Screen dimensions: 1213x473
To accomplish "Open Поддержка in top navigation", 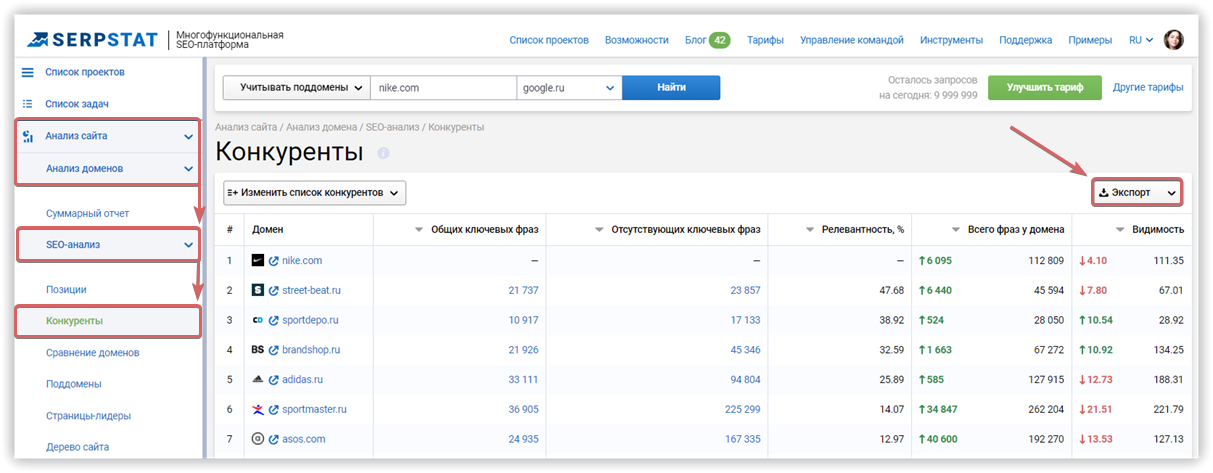I will [1025, 40].
